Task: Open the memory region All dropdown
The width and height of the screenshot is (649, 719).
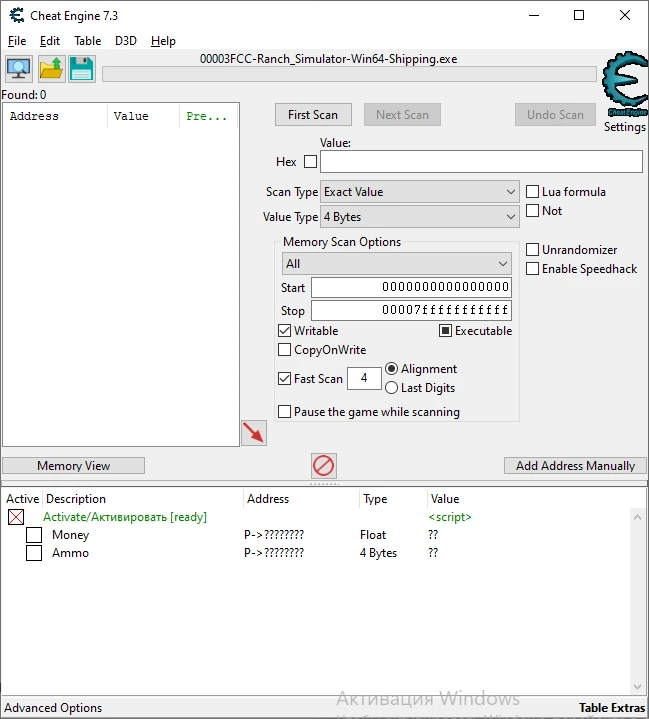Action: tap(397, 264)
